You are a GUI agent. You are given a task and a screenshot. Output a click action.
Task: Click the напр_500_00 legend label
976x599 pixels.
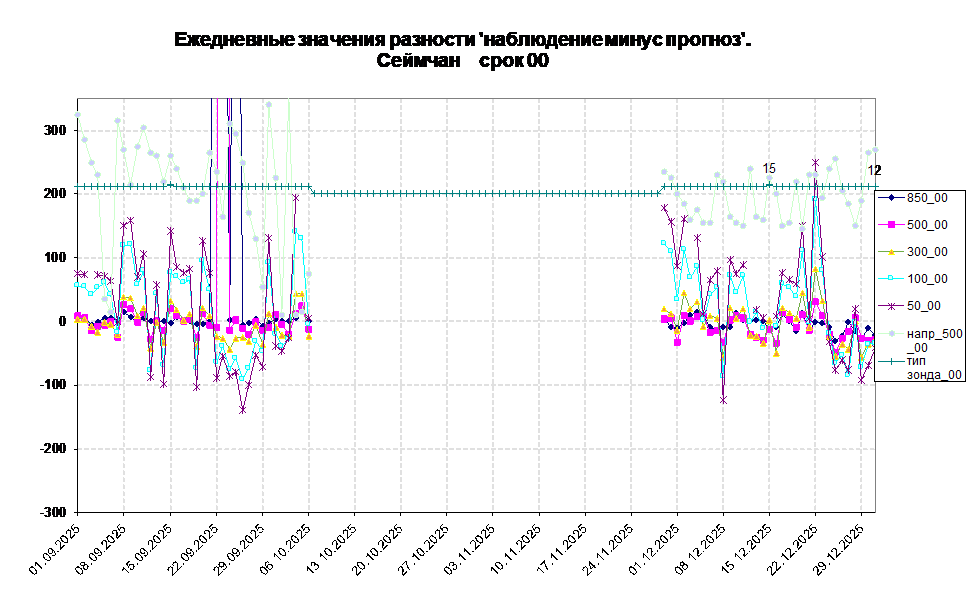pos(934,340)
